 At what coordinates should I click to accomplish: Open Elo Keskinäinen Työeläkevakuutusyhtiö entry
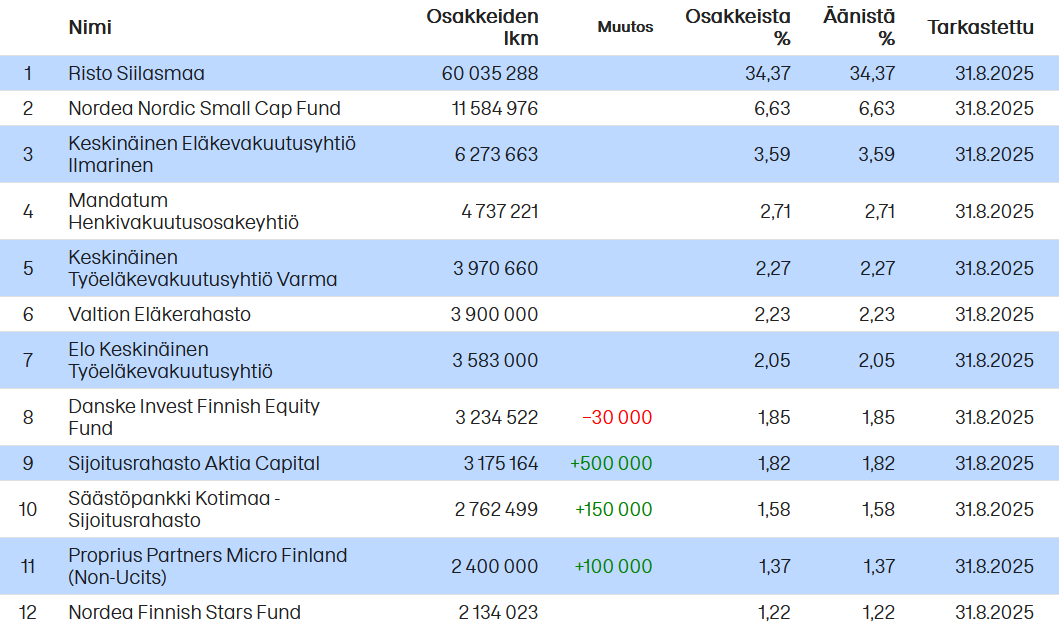(170, 360)
